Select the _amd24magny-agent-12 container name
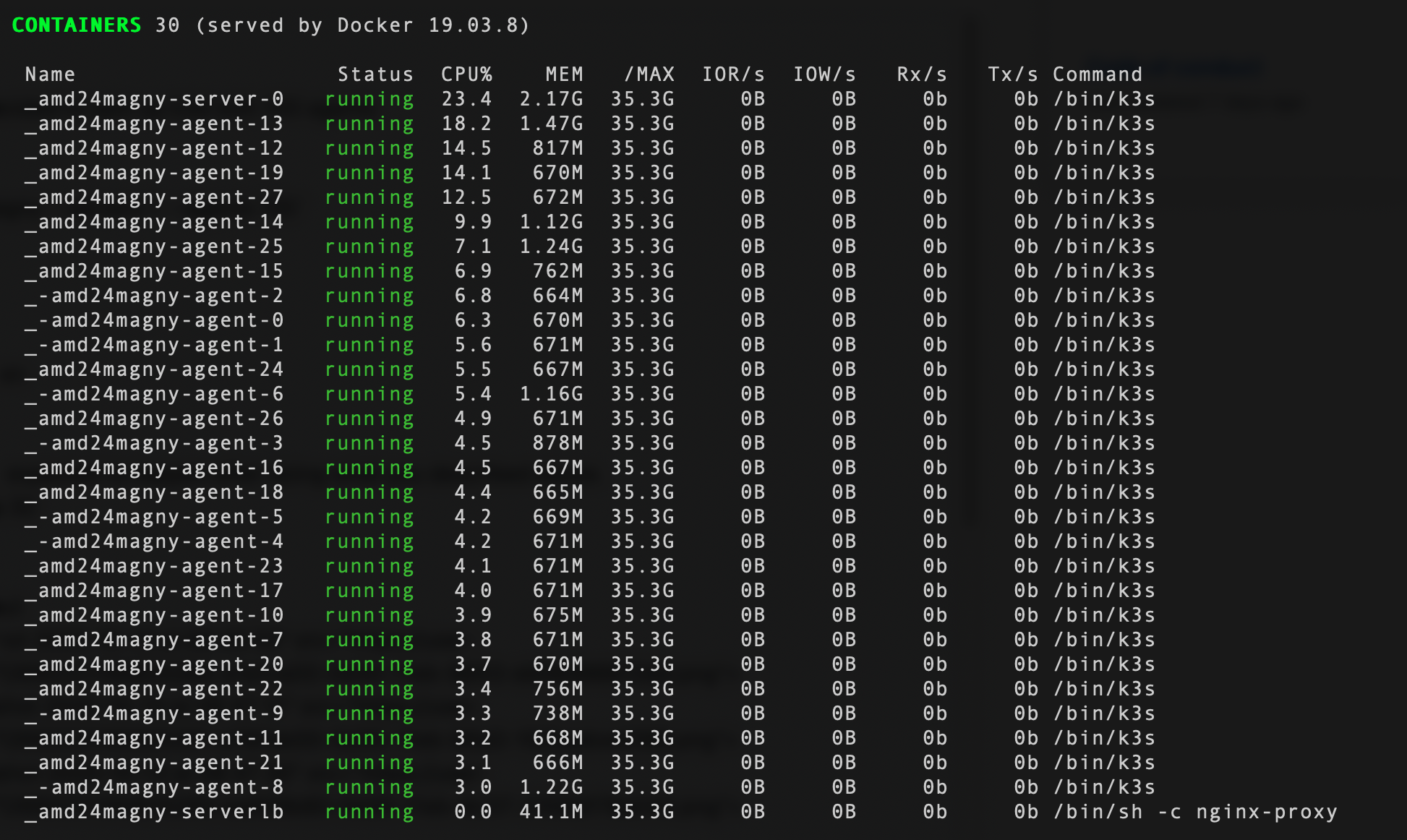 click(x=155, y=148)
